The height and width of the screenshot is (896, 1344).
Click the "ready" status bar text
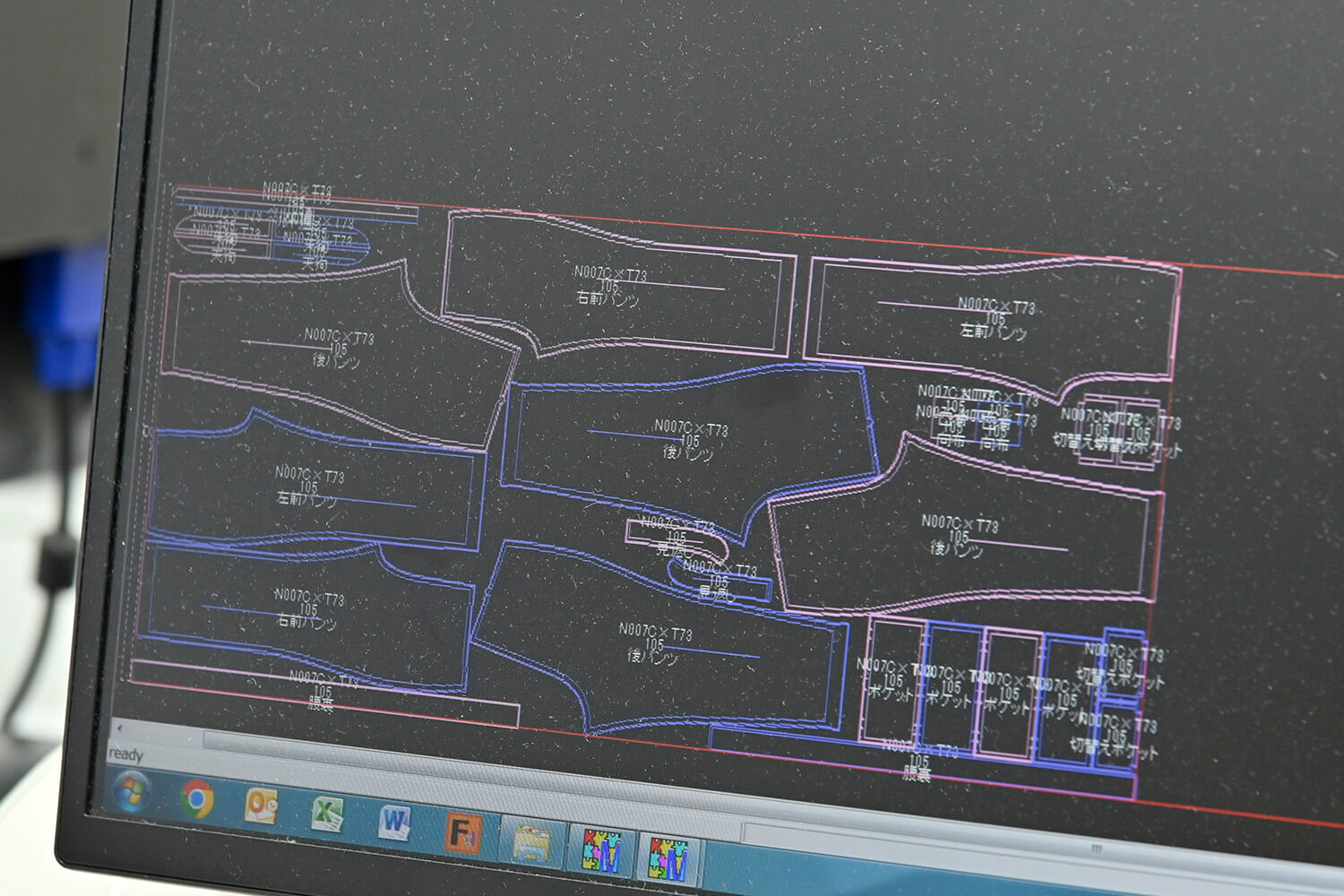tap(125, 754)
